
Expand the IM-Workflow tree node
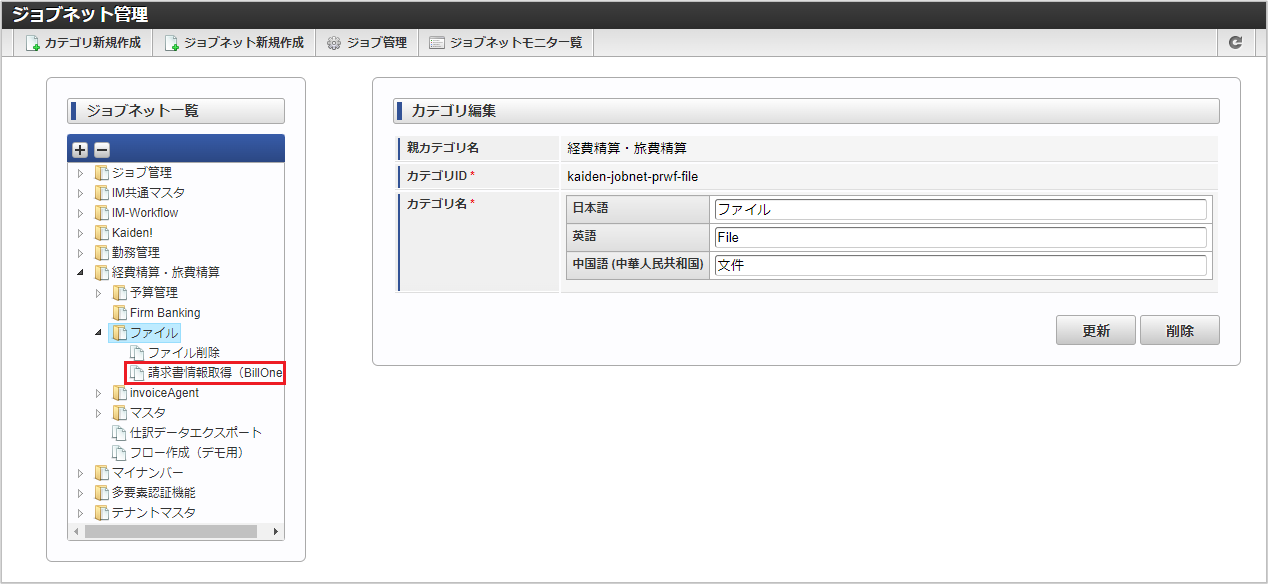(81, 213)
